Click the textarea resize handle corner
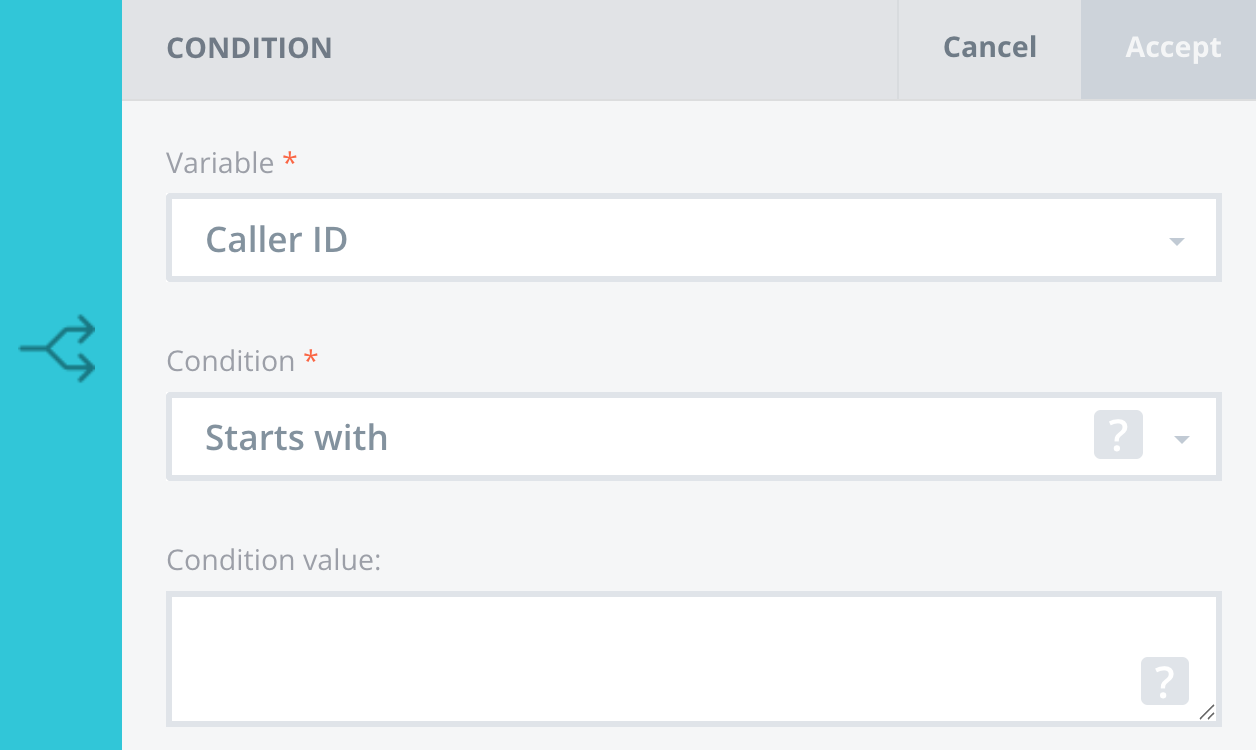Viewport: 1256px width, 750px height. point(1206,712)
